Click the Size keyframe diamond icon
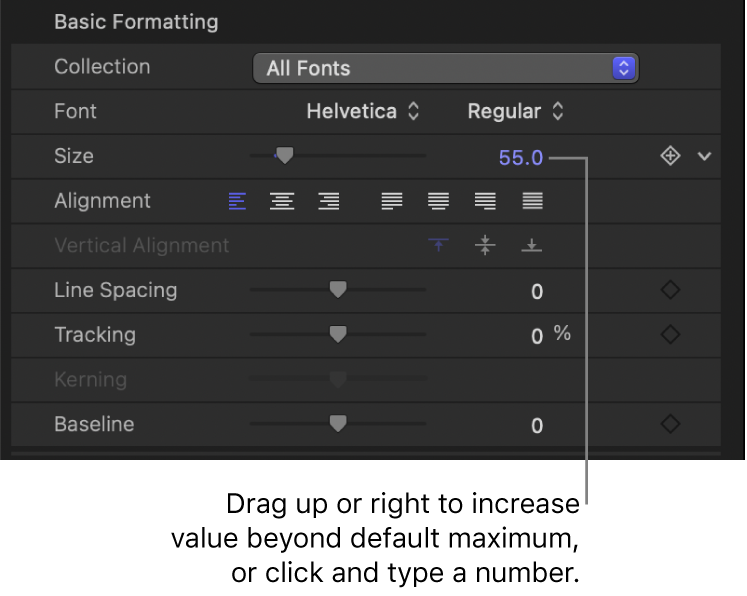This screenshot has width=747, height=596. 670,156
